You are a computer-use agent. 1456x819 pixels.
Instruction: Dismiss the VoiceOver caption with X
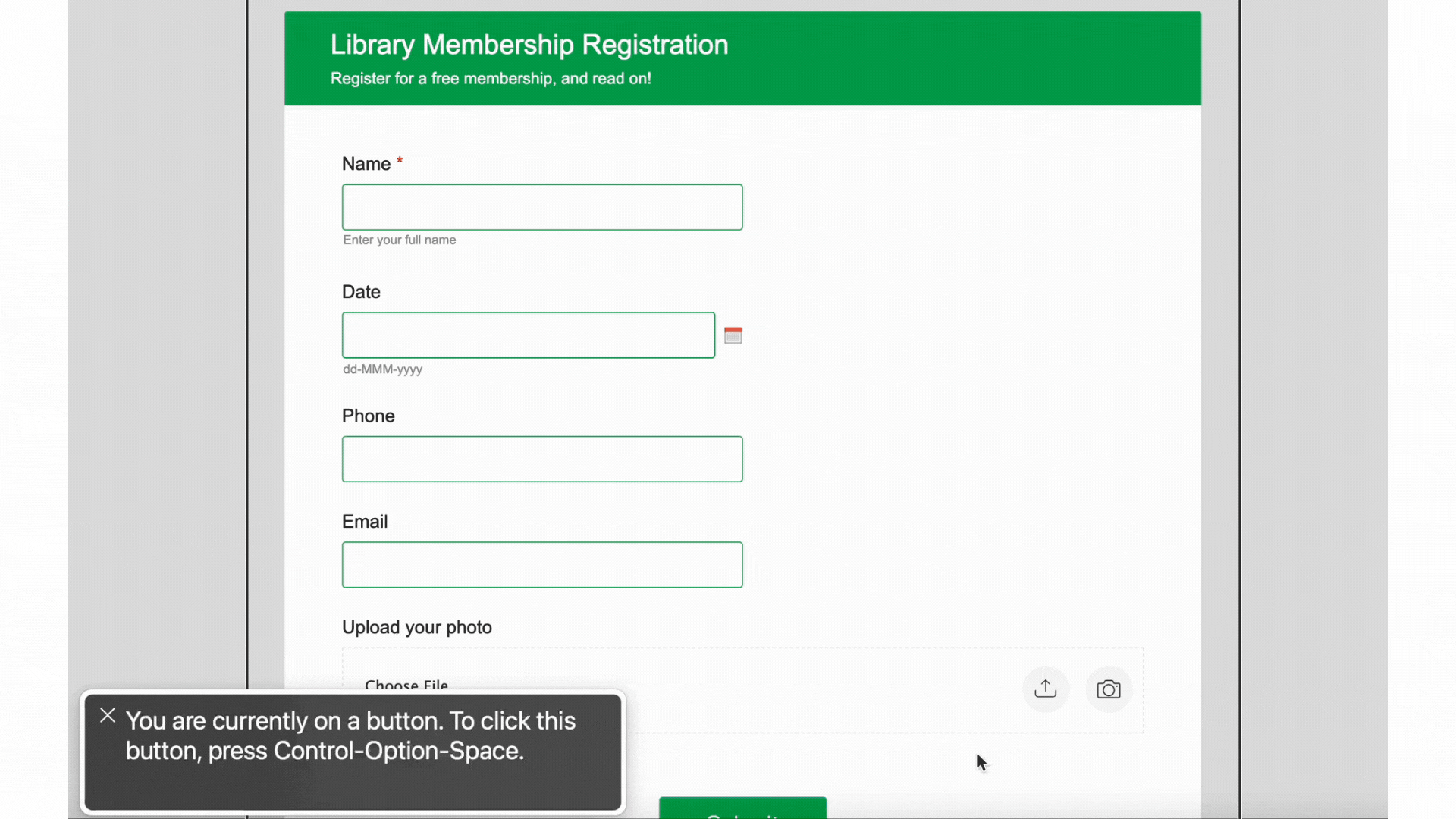coord(108,715)
